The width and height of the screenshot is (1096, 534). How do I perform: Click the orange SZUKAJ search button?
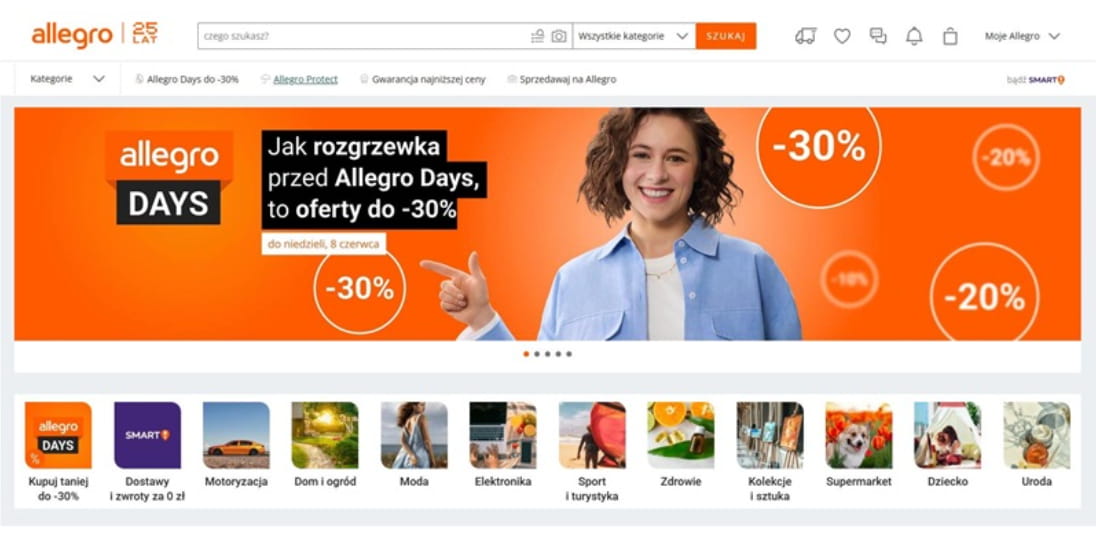(726, 36)
